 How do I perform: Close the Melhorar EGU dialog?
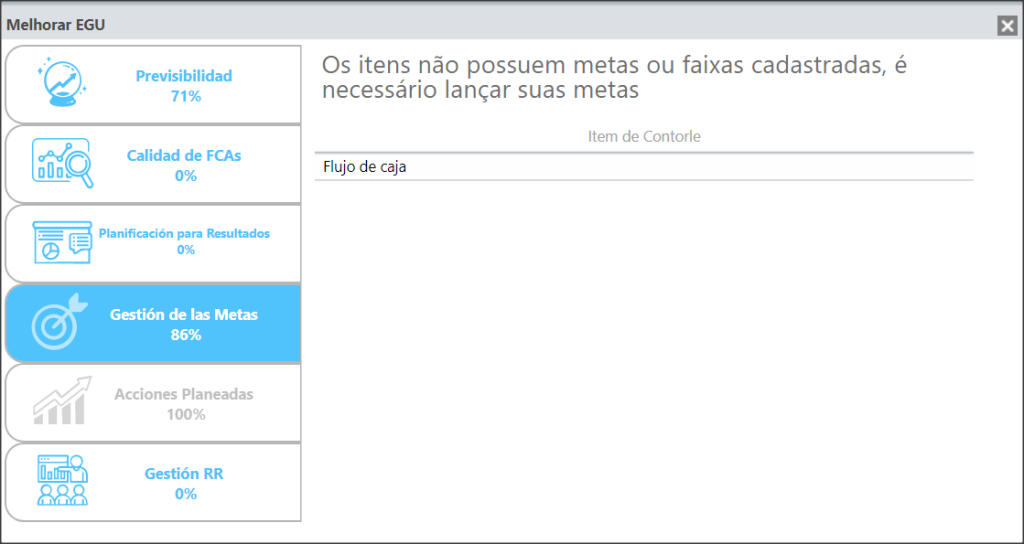coord(1006,26)
